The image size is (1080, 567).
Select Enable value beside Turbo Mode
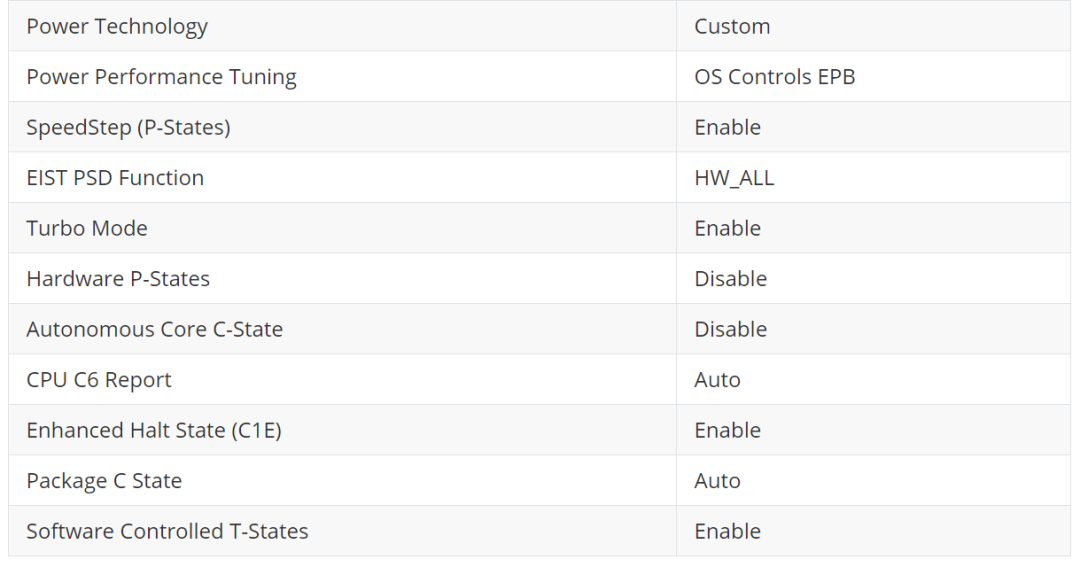[x=727, y=228]
